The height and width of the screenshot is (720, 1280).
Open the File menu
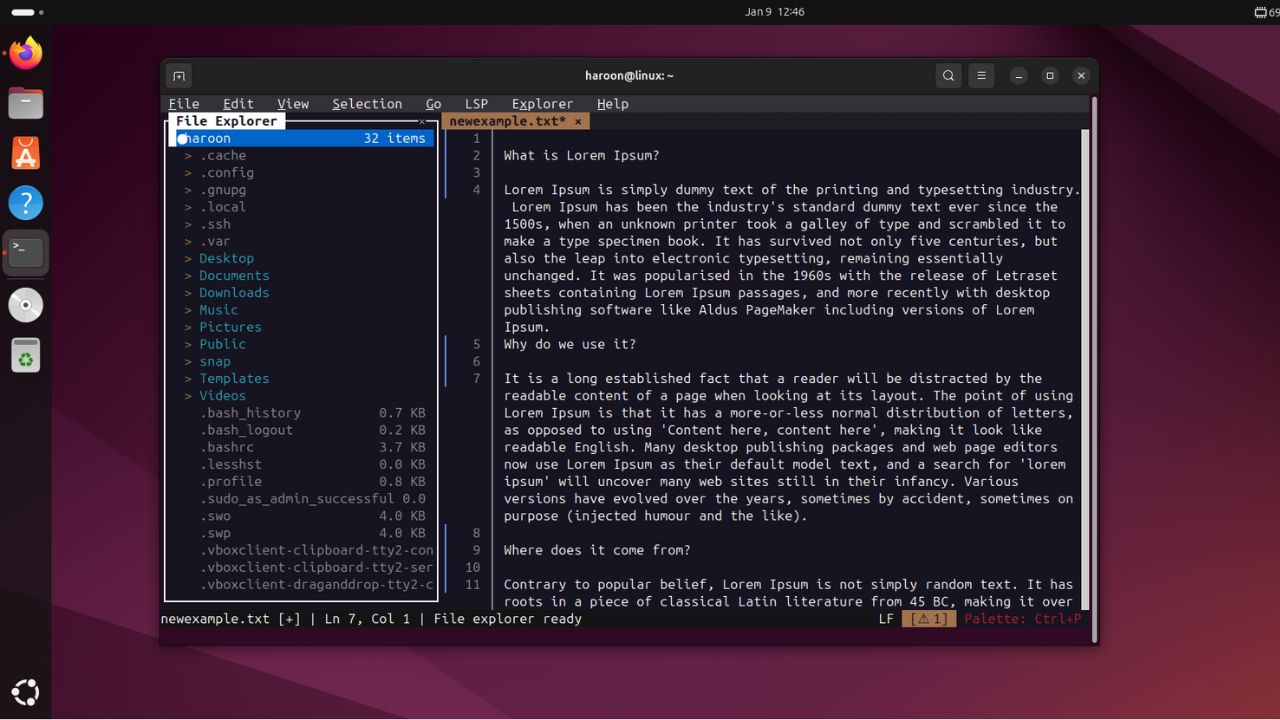click(x=184, y=103)
